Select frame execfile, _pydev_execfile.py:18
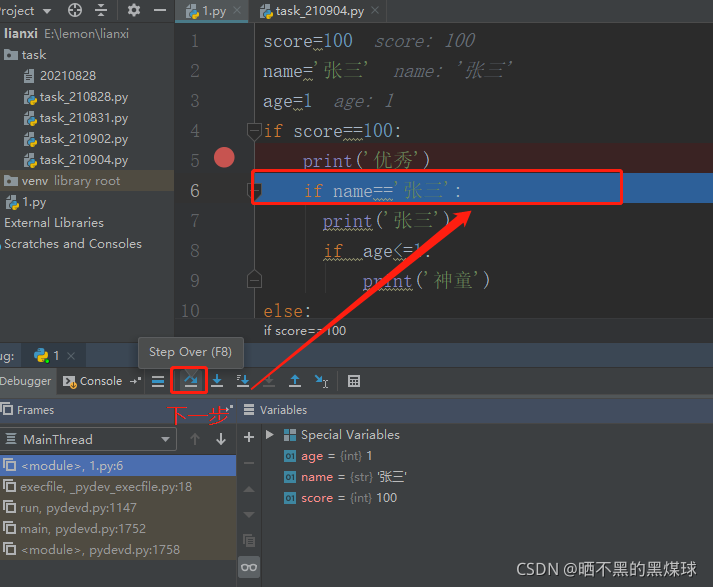 click(118, 487)
